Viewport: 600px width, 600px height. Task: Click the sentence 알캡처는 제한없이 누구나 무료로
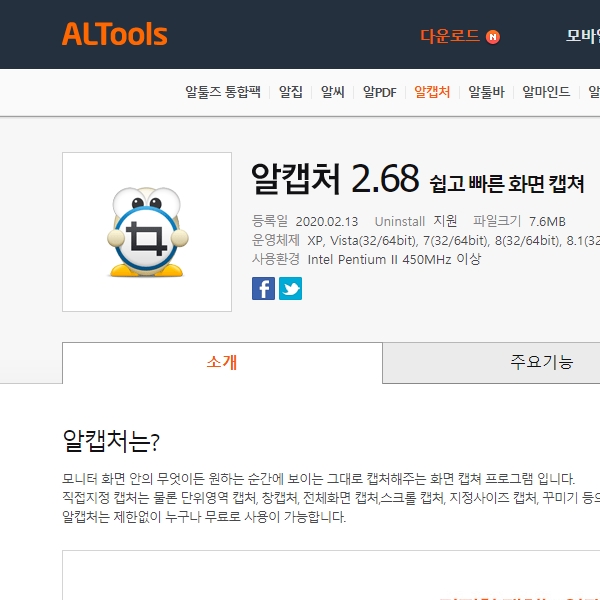point(204,517)
